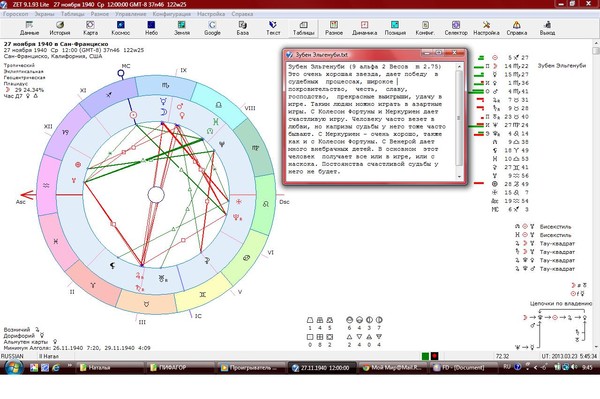The width and height of the screenshot is (600, 399).
Task: Toggle the green square status indicator
Action: click(425, 356)
